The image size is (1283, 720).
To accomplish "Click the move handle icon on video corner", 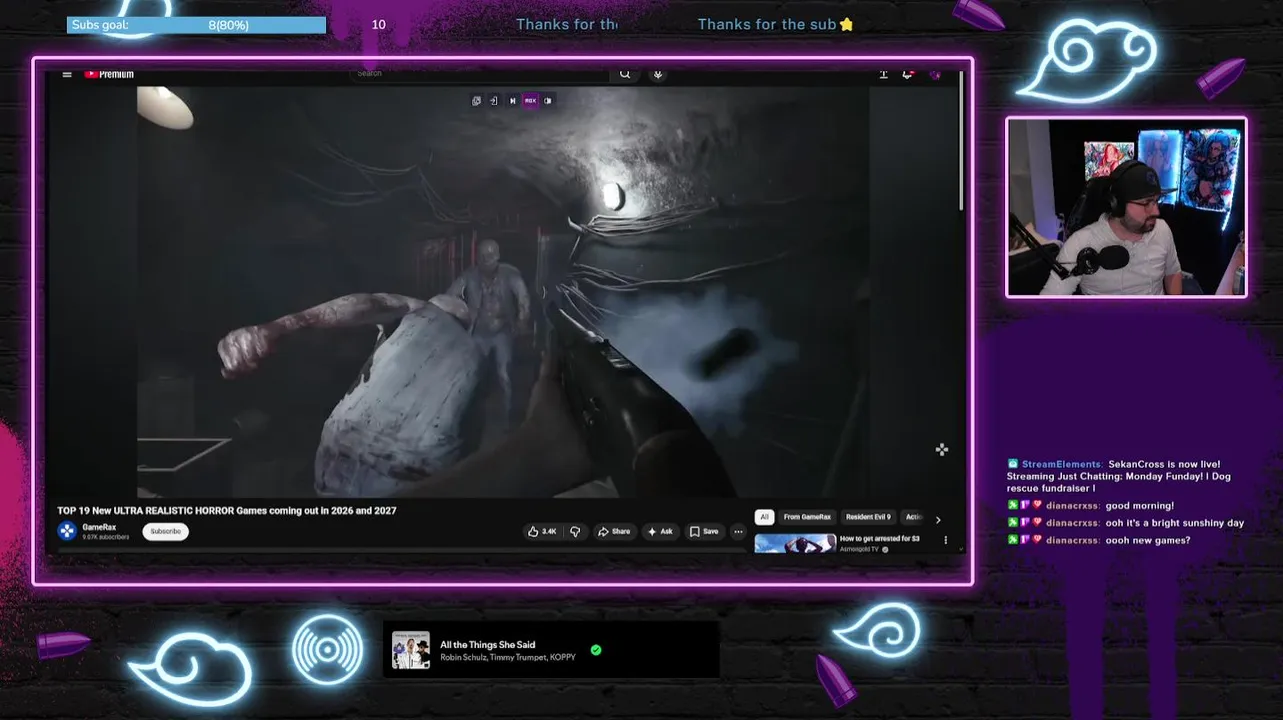I will pyautogui.click(x=942, y=450).
